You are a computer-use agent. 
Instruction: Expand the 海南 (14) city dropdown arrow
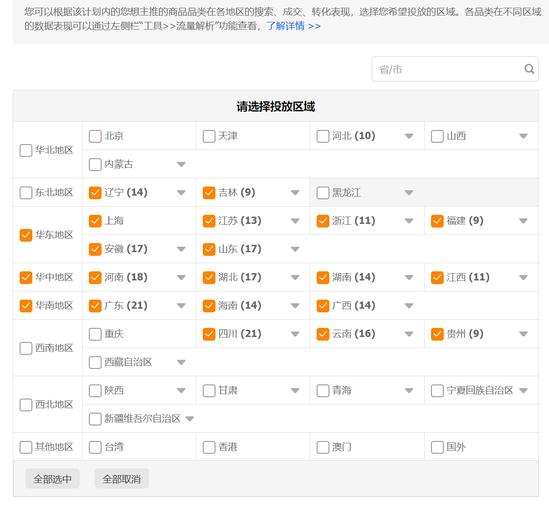295,306
